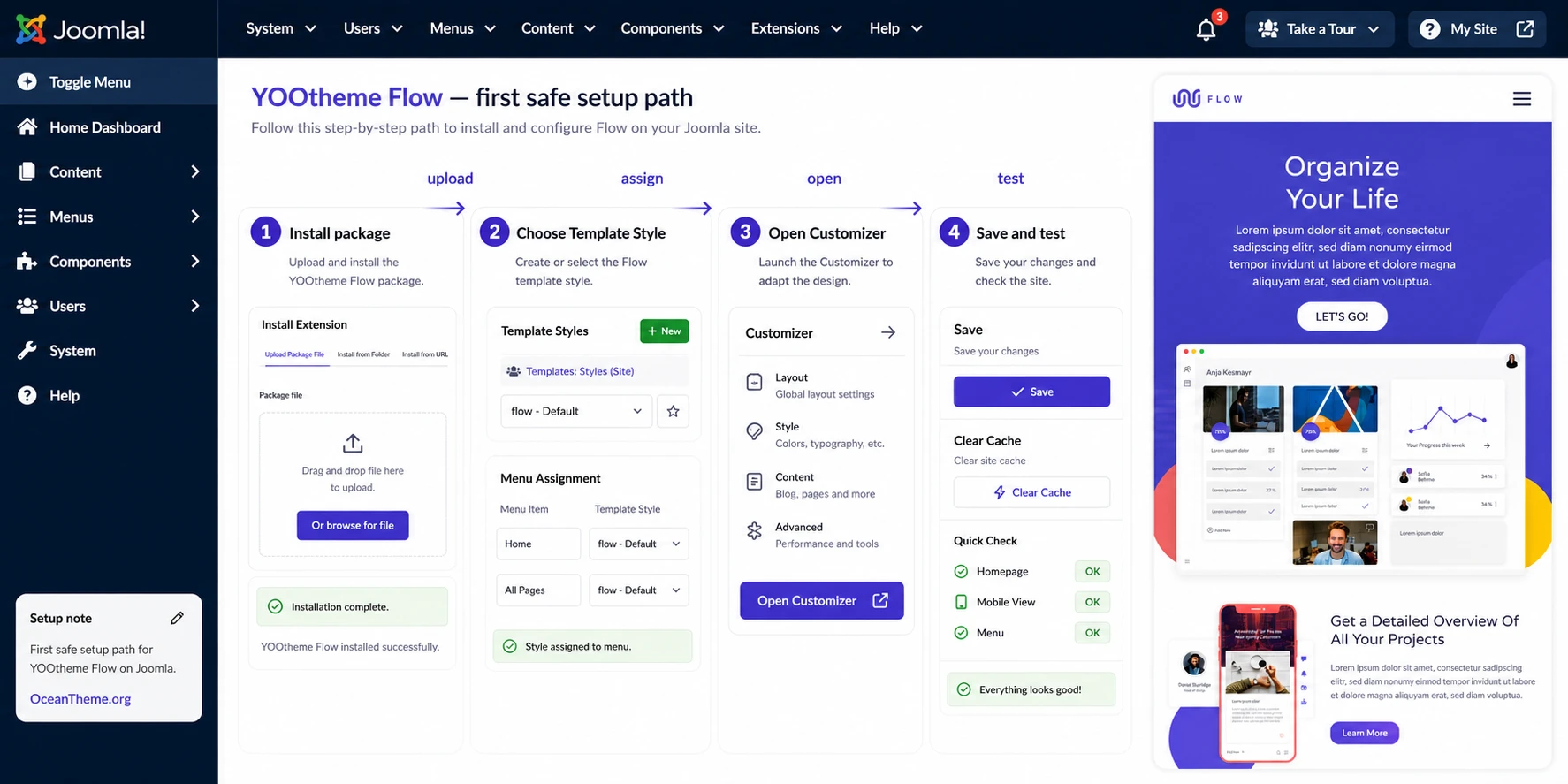Open the Components top menu
The width and height of the screenshot is (1568, 784).
tap(672, 28)
